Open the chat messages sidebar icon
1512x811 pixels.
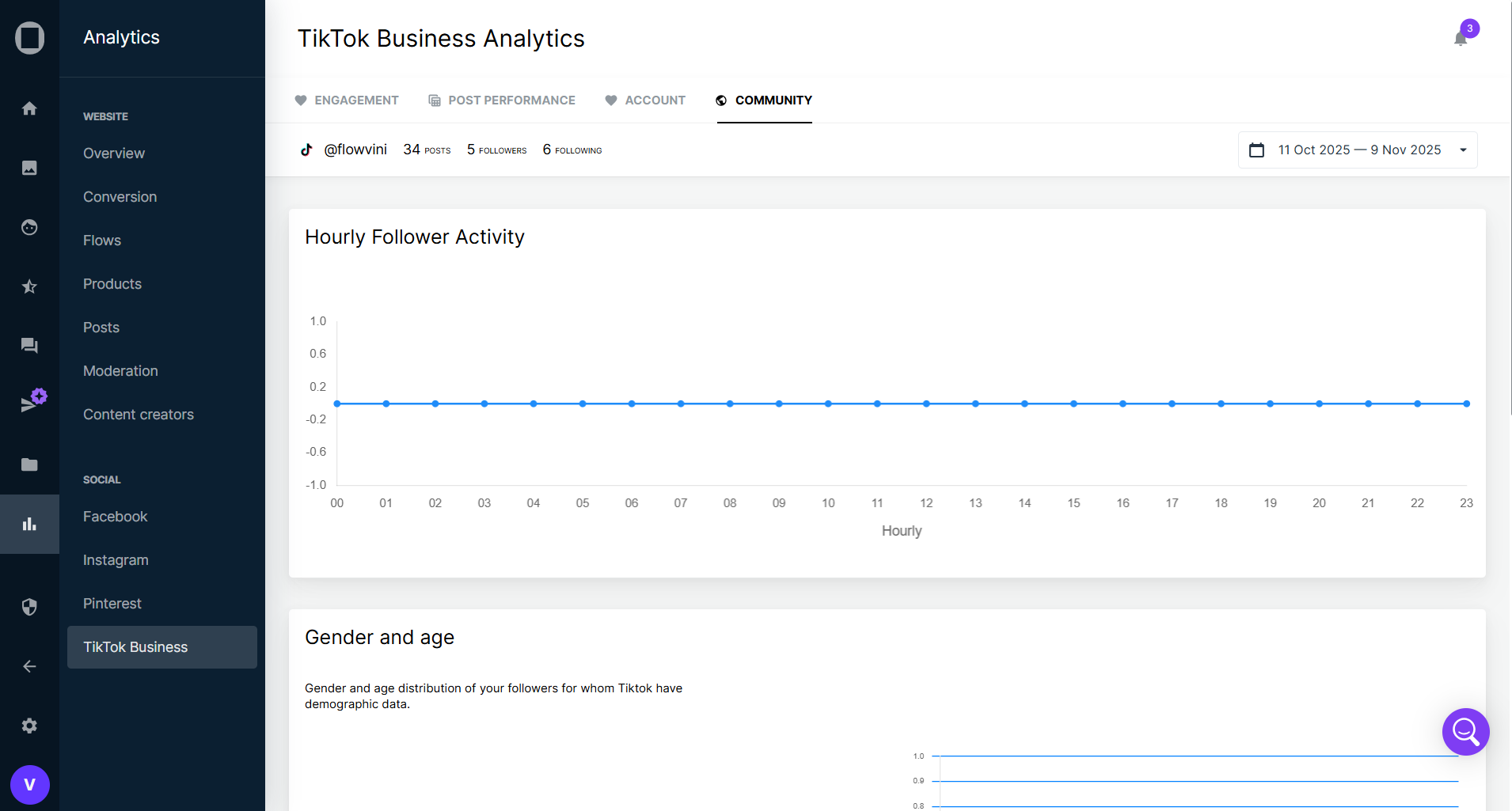coord(29,346)
